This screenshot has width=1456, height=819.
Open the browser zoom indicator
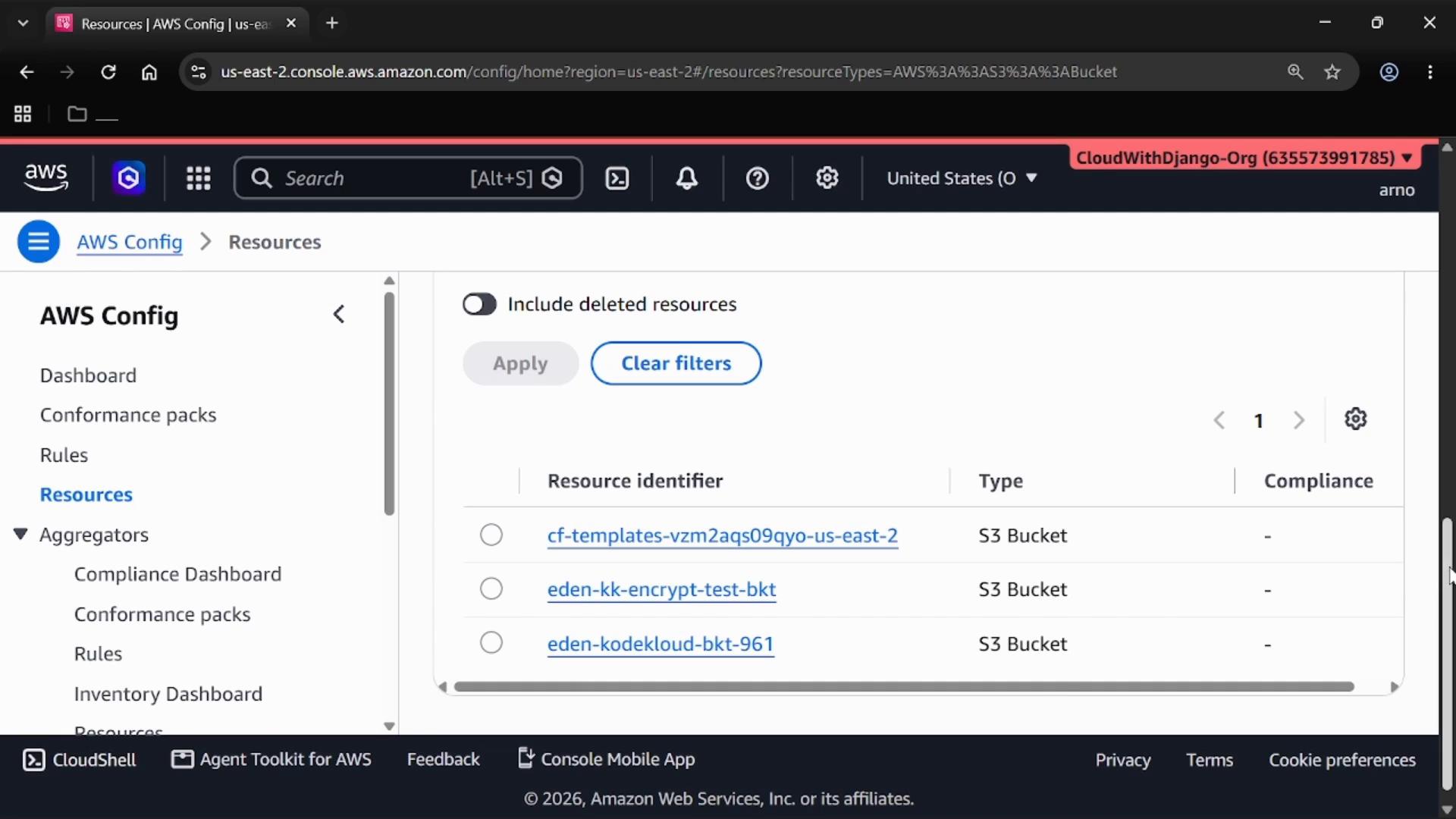tap(1295, 72)
